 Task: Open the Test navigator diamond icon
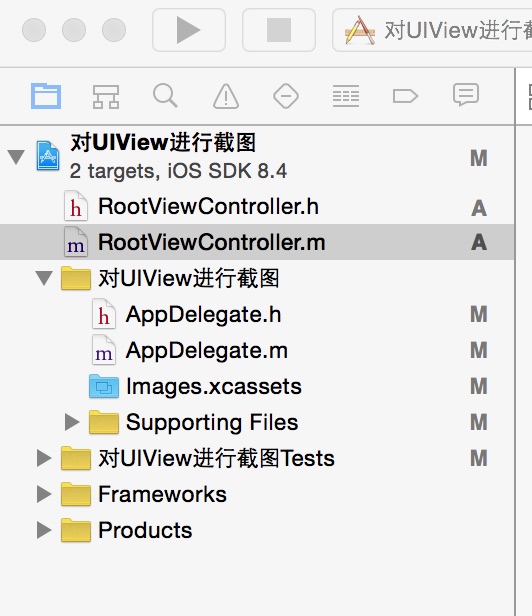[x=286, y=96]
